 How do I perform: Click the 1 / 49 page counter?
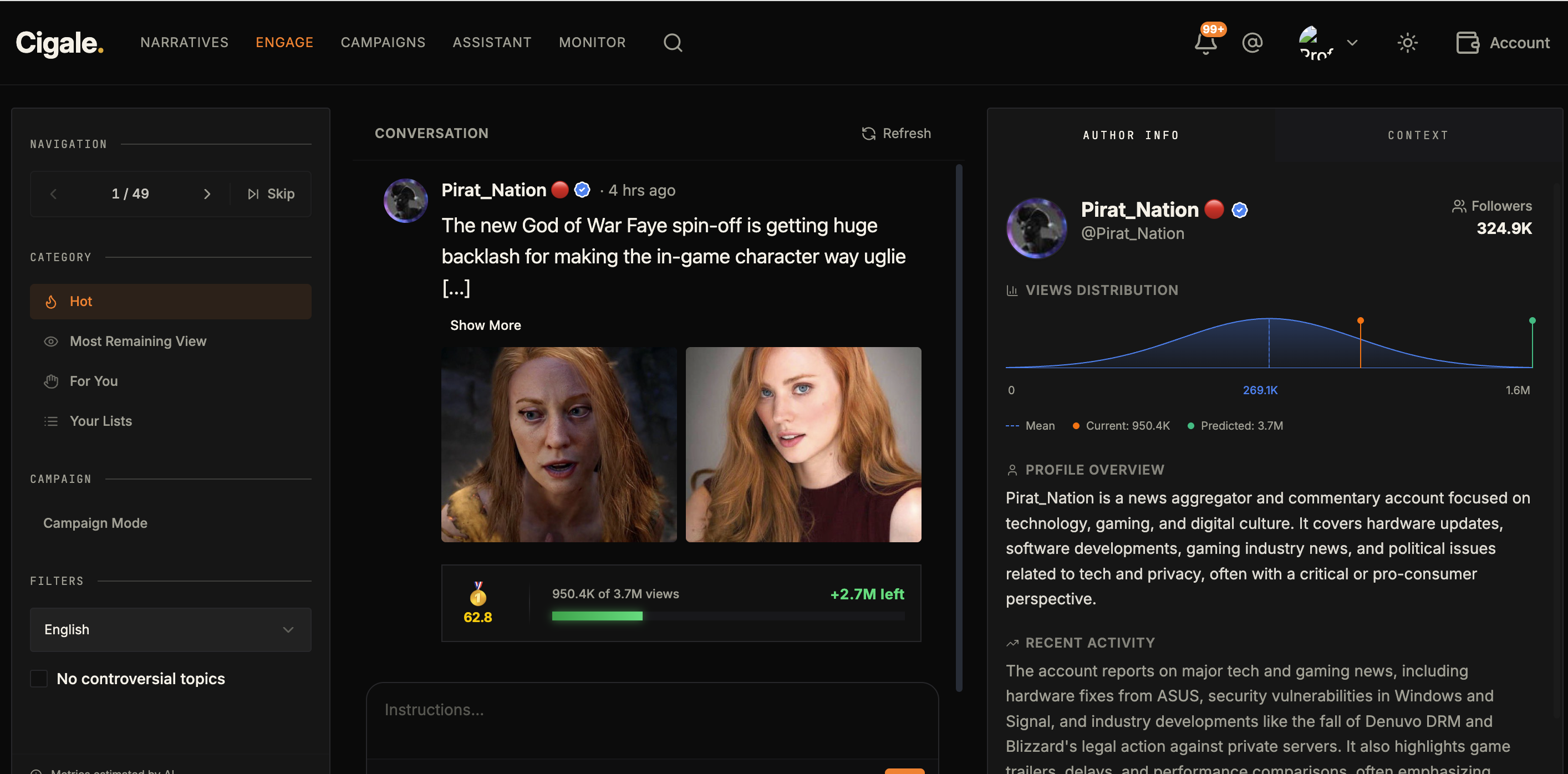[x=130, y=194]
